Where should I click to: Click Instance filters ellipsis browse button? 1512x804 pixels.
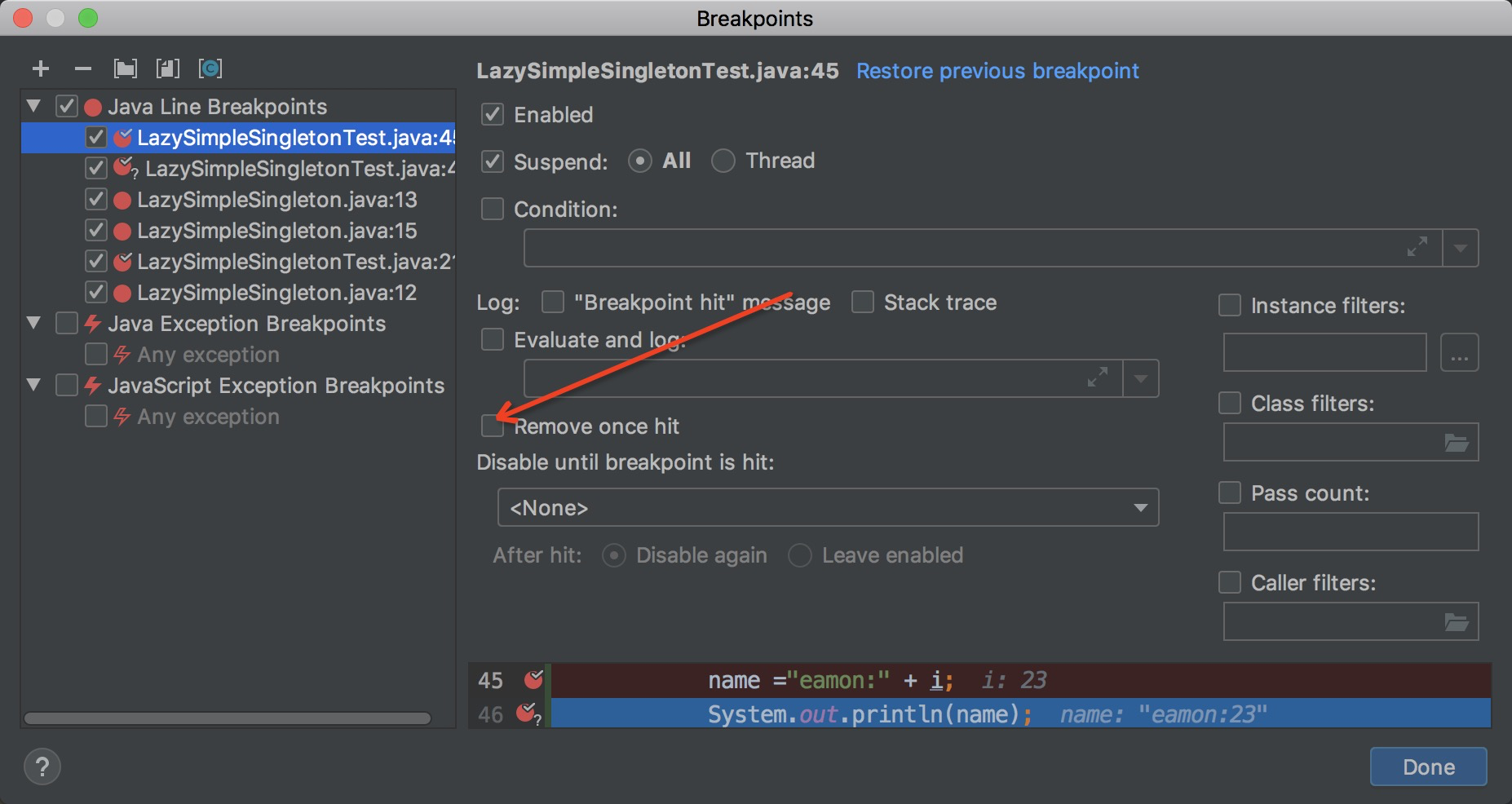coord(1460,353)
